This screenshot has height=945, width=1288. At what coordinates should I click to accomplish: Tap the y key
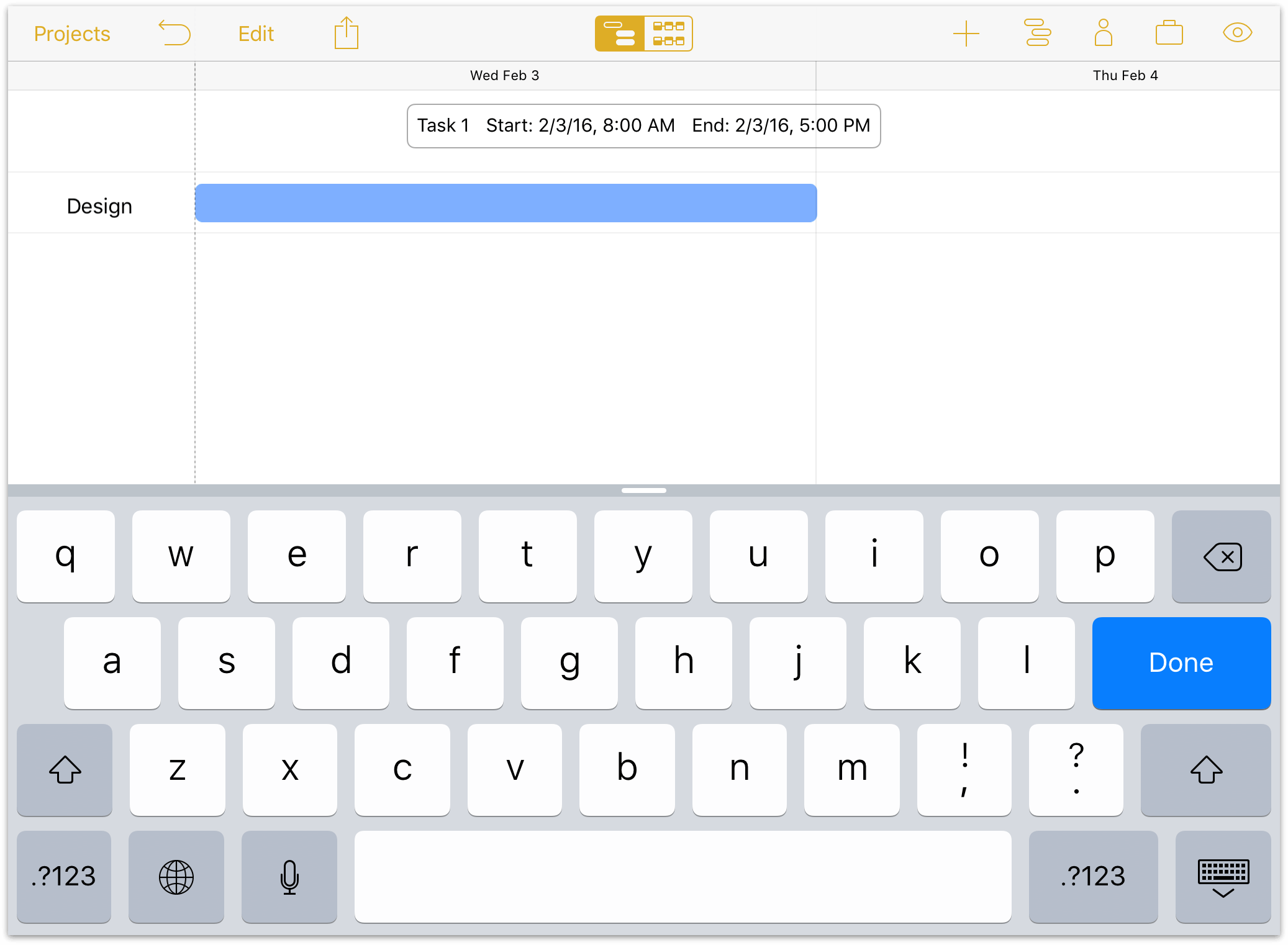tap(643, 556)
